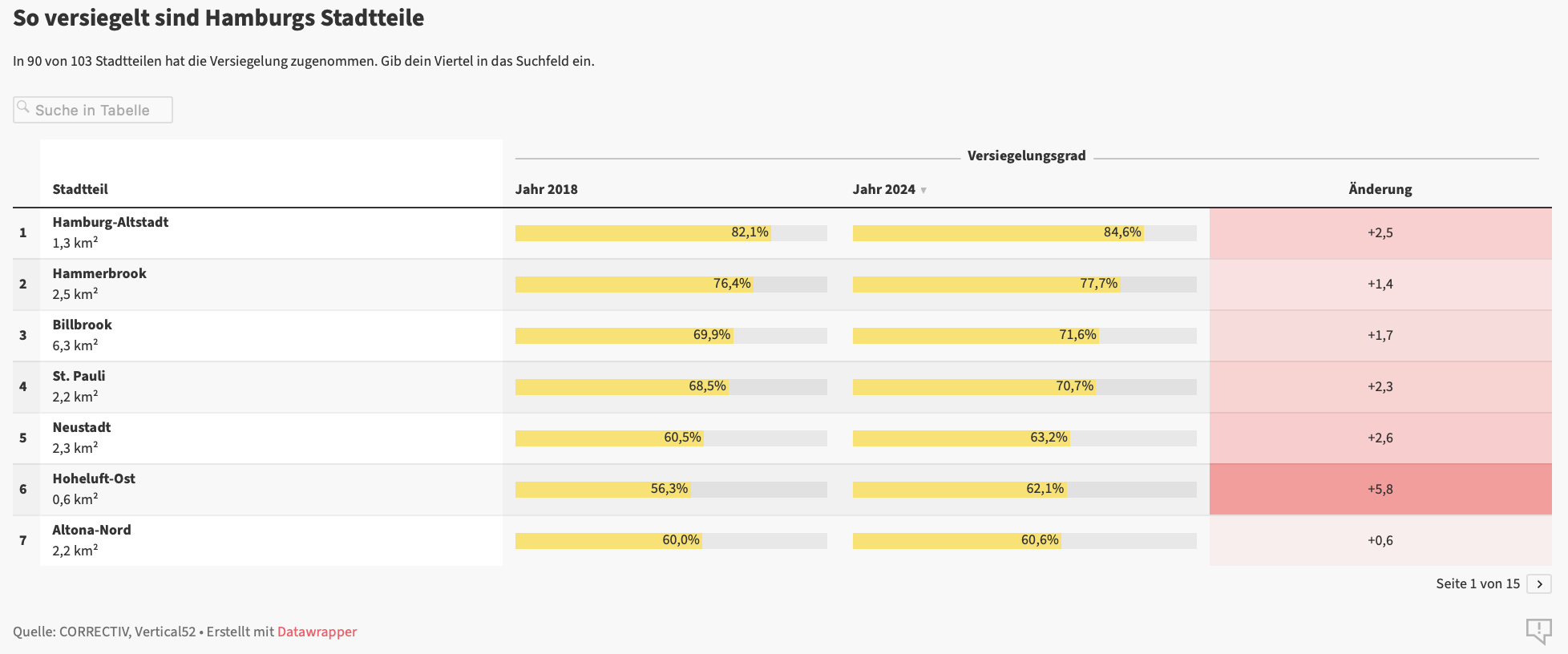Sort table by Änderung column
This screenshot has height=654, width=1568.
1380,189
